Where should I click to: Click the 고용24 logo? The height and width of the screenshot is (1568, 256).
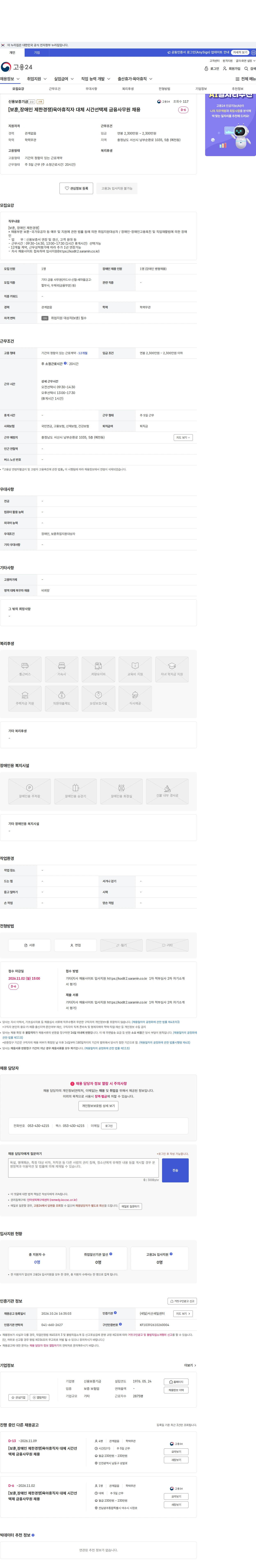[16, 67]
